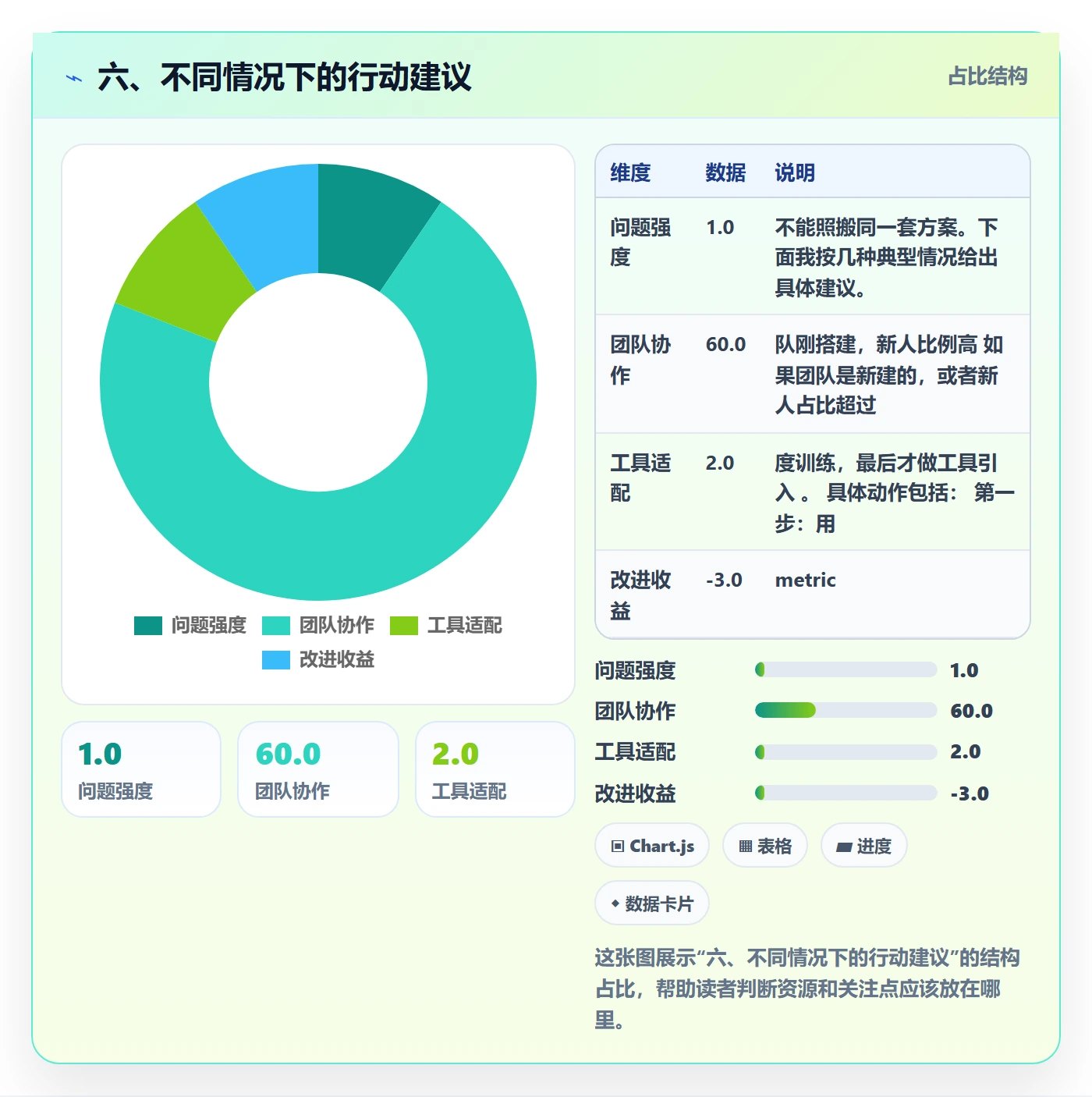The image size is (1092, 1097).
Task: Toggle 改进收益 legend swatch in chart
Action: pos(276,660)
